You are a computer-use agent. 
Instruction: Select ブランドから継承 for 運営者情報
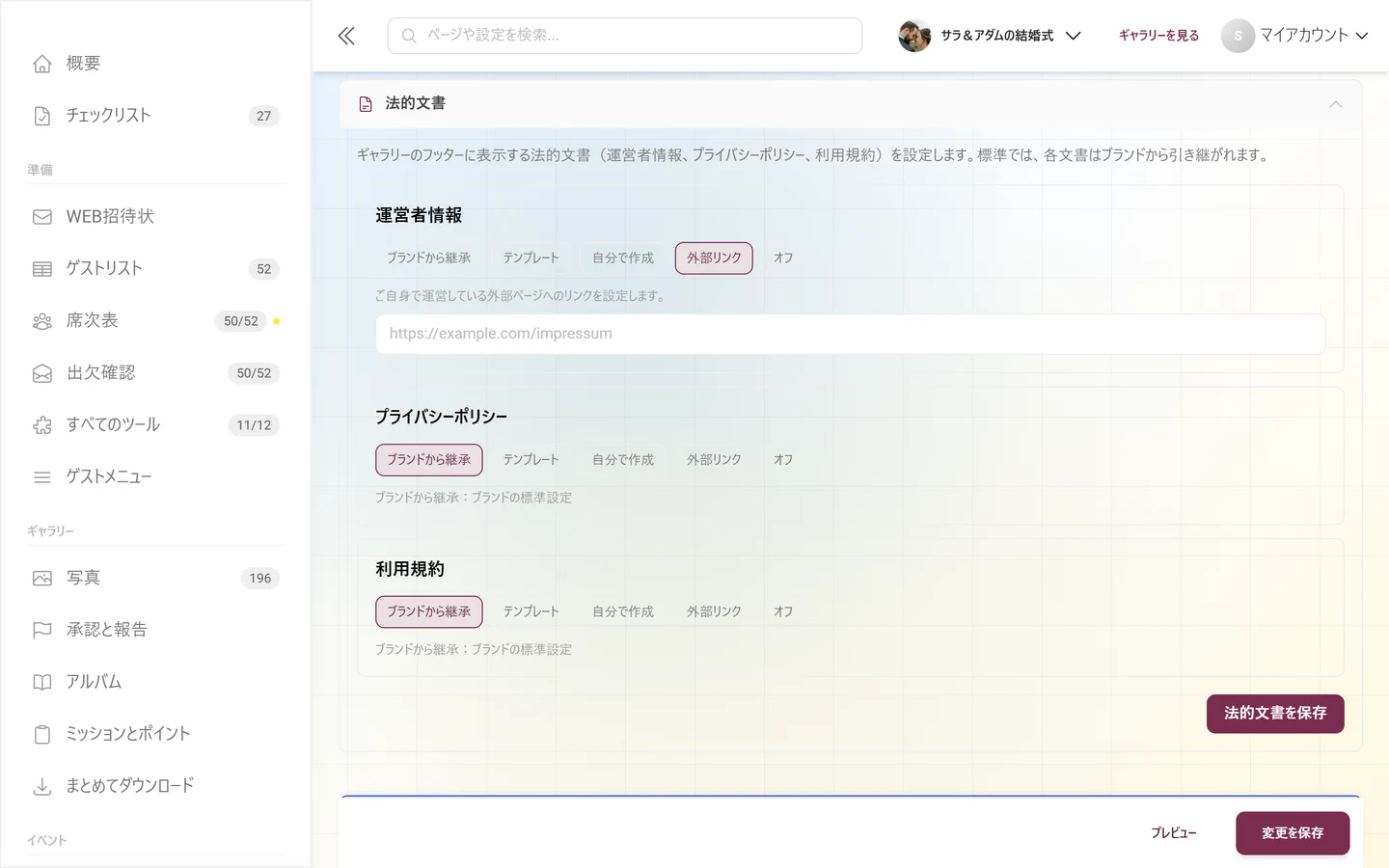(x=429, y=258)
